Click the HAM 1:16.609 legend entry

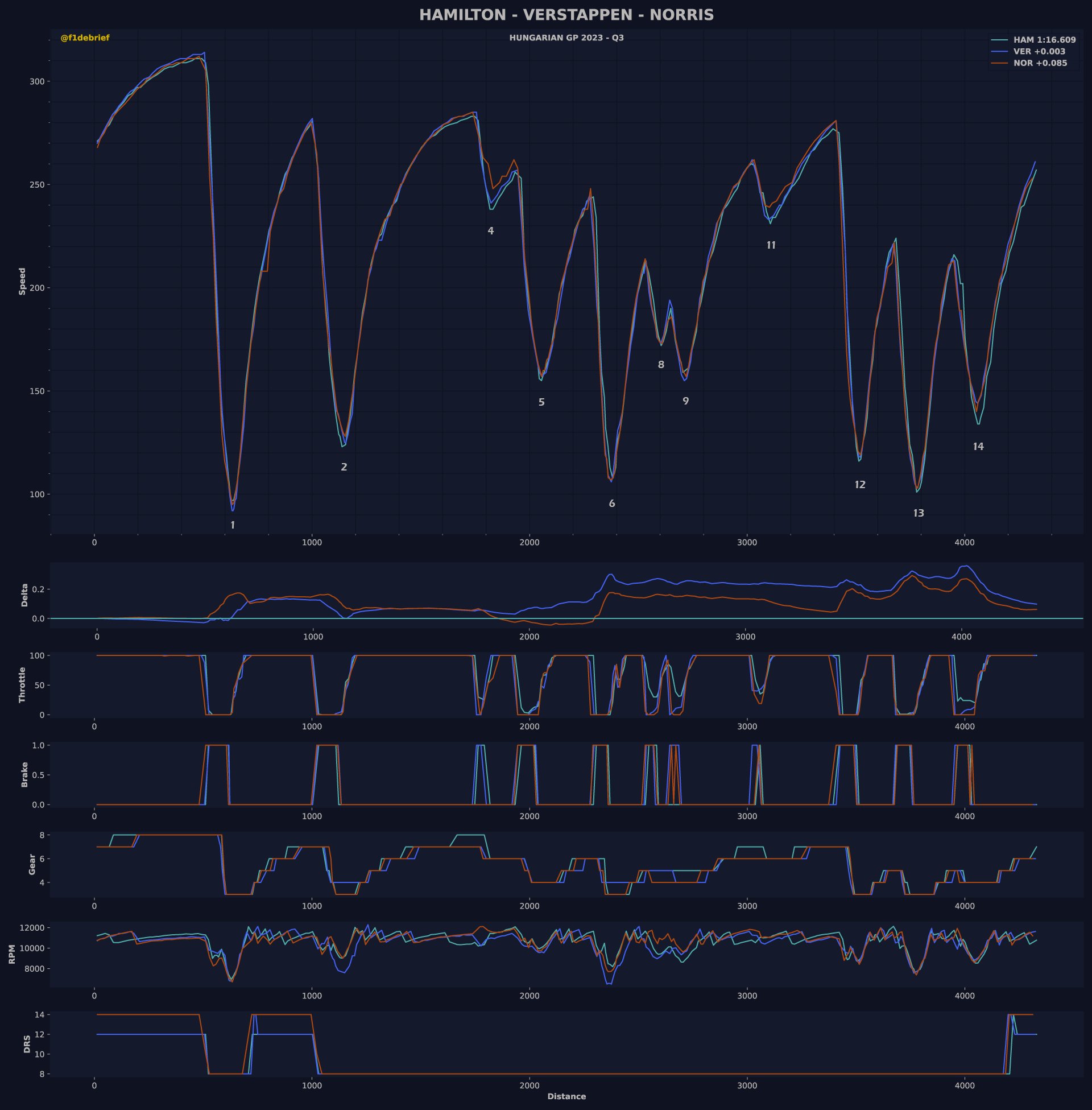click(x=1044, y=40)
